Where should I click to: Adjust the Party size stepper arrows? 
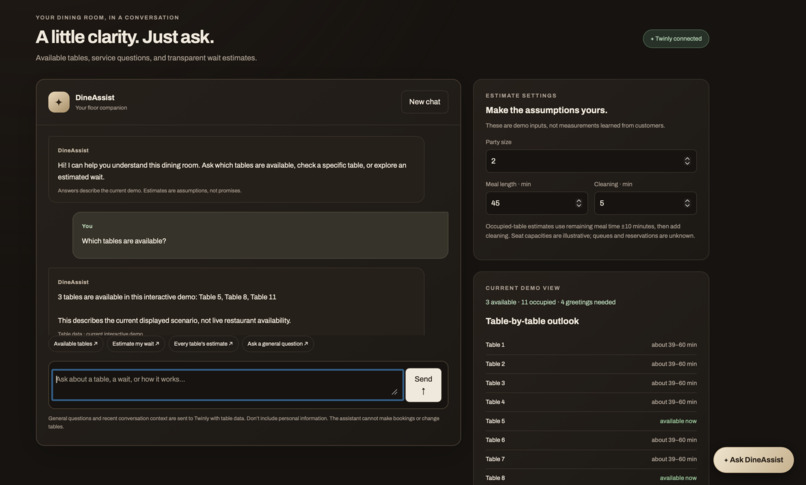coord(687,161)
